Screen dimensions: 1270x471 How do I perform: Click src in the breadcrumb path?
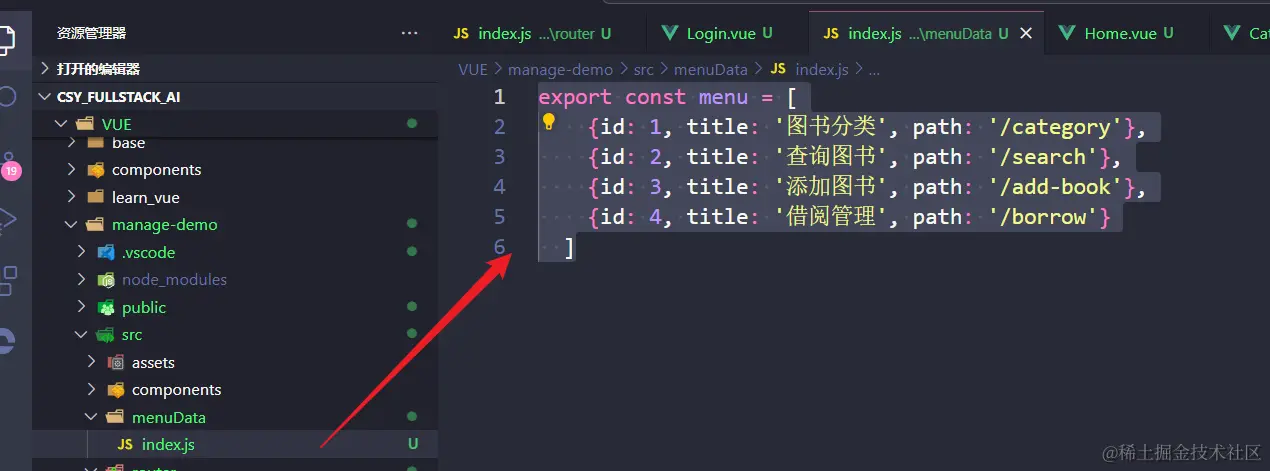click(x=644, y=69)
